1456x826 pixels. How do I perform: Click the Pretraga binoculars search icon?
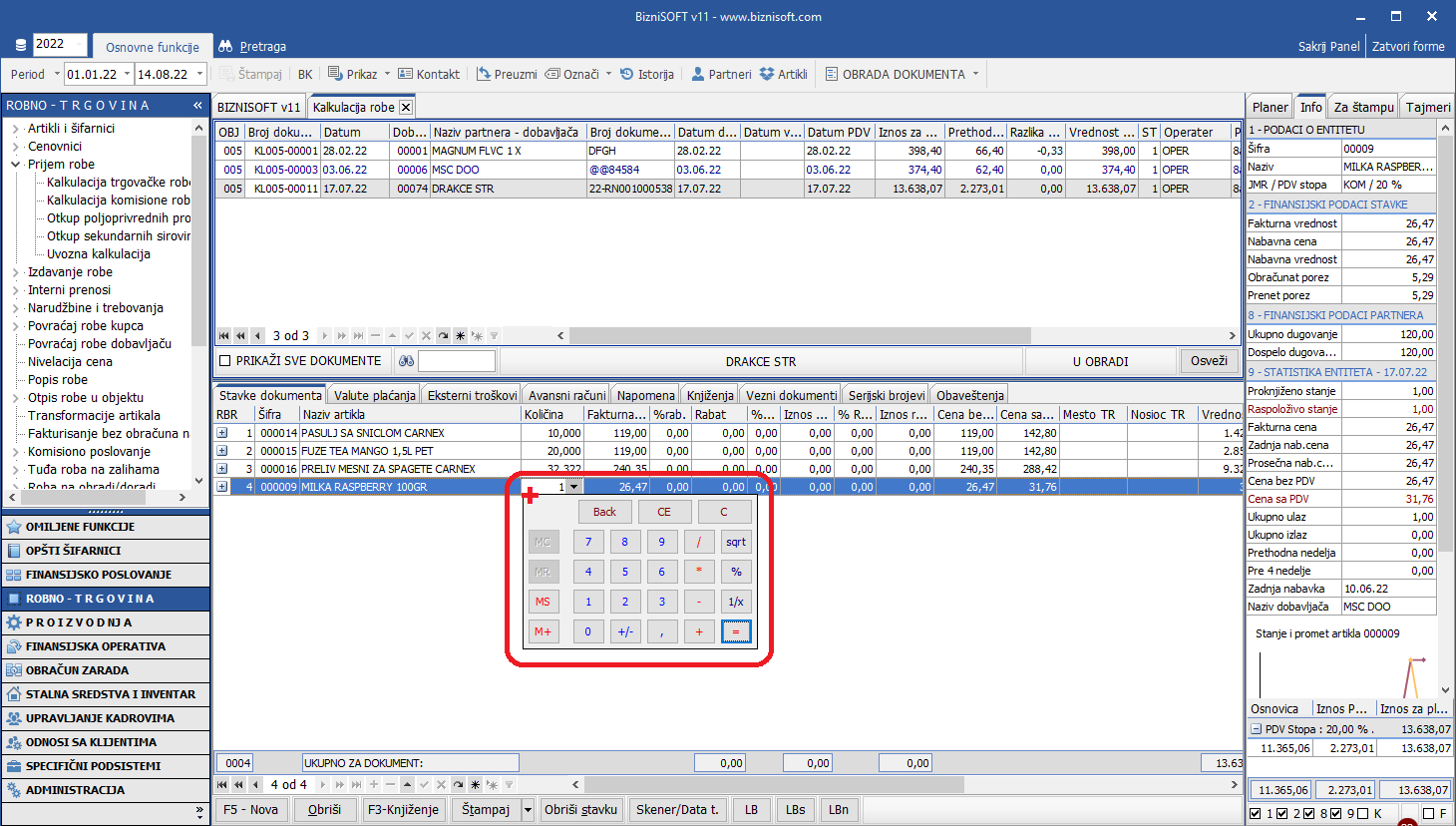pyautogui.click(x=225, y=47)
